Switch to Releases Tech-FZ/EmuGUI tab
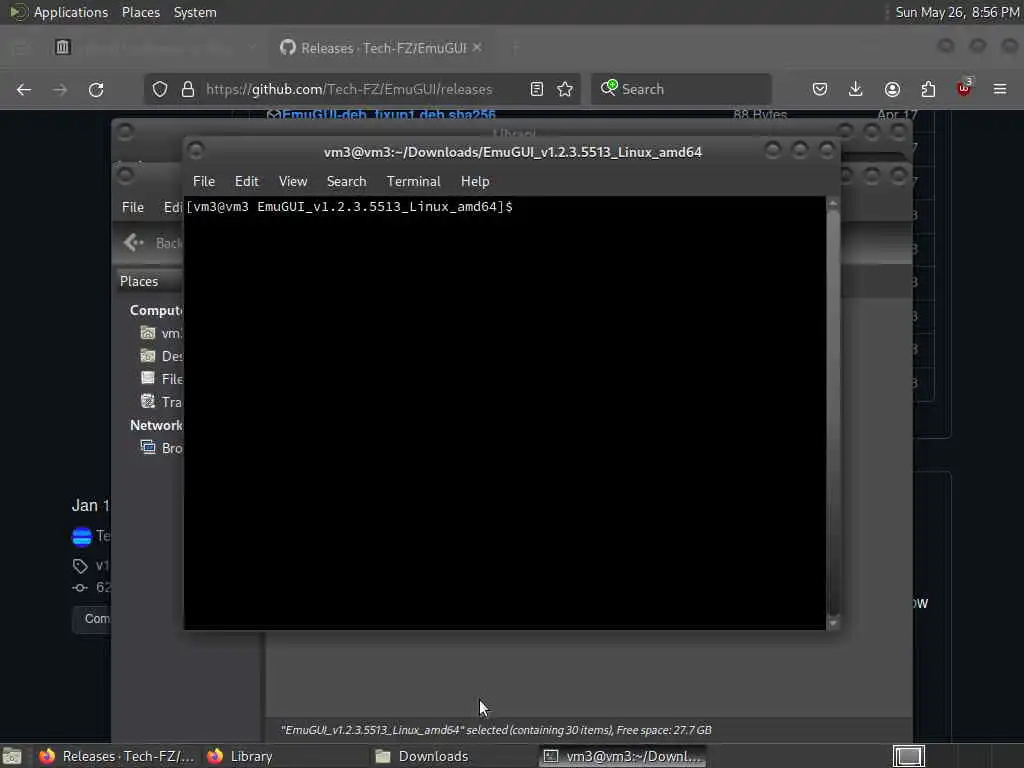 click(x=382, y=48)
